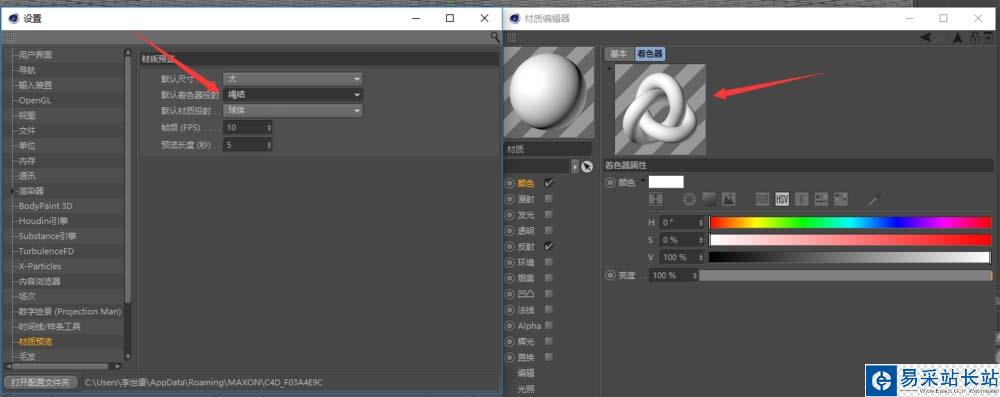This screenshot has width=1000, height=397.
Task: Adjust the H value stepper arrows
Action: point(701,223)
